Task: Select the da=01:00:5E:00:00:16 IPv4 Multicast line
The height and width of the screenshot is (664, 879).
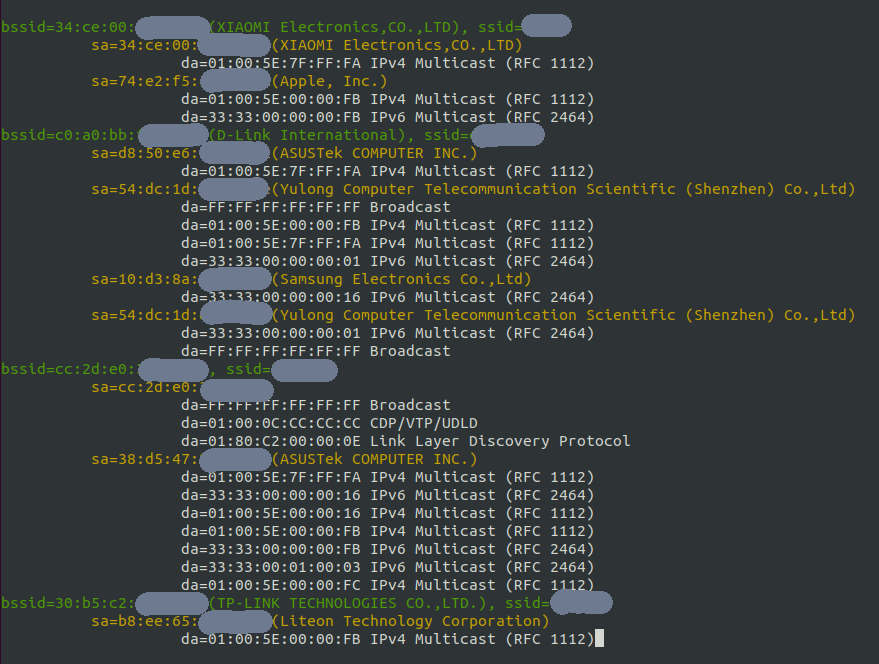Action: (x=387, y=513)
